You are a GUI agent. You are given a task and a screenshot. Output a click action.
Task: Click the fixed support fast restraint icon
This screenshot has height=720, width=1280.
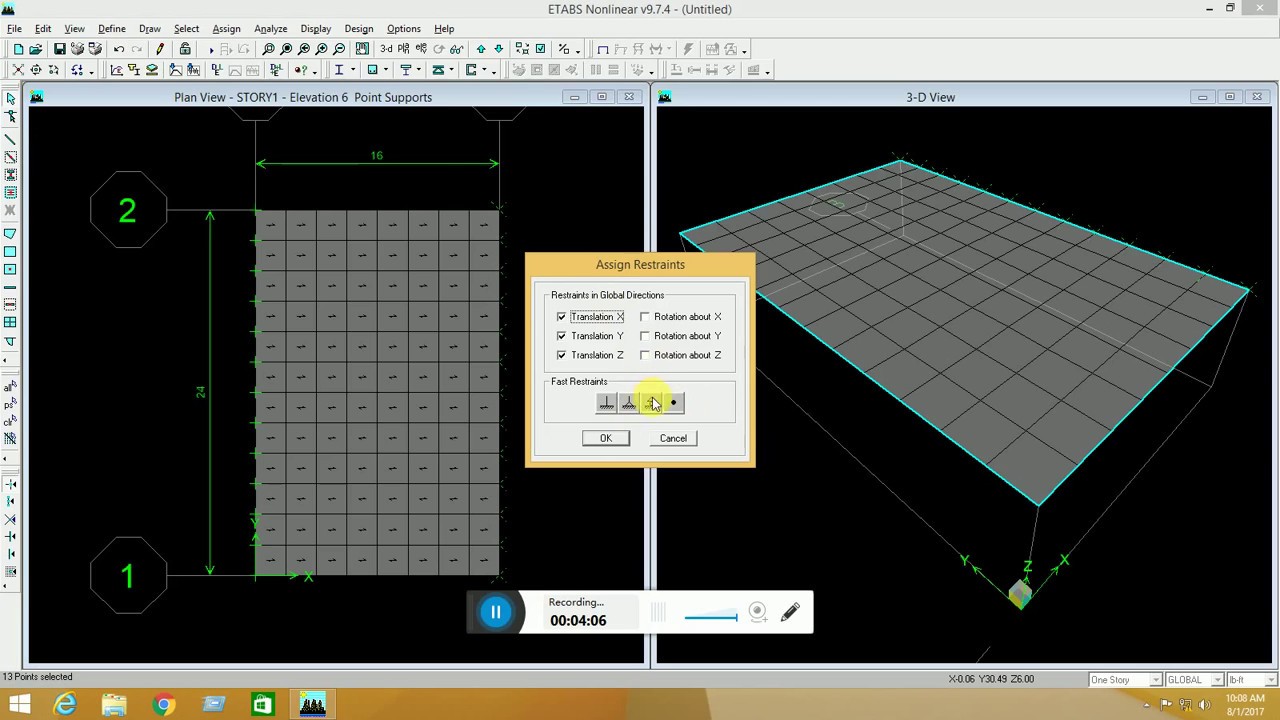[606, 403]
